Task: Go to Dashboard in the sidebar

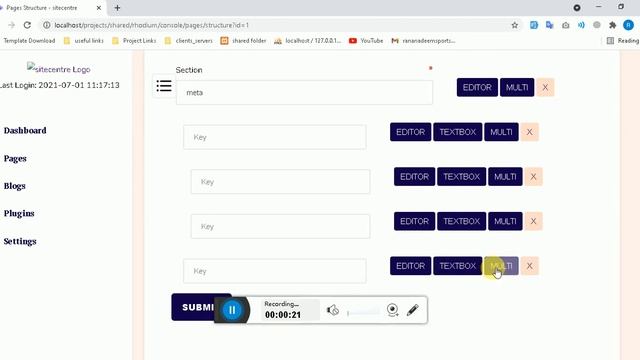Action: (25, 131)
